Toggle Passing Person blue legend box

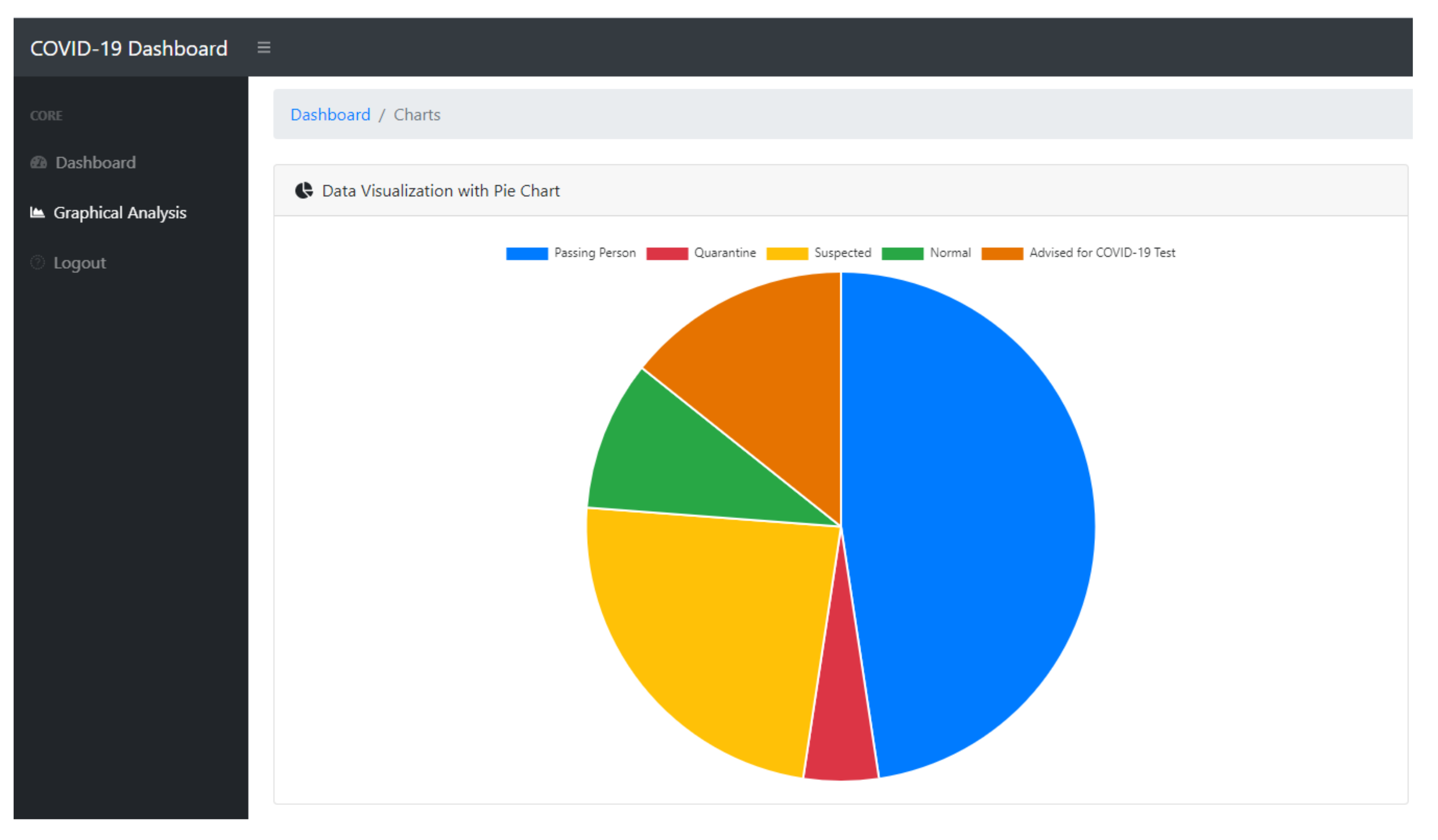pos(526,253)
